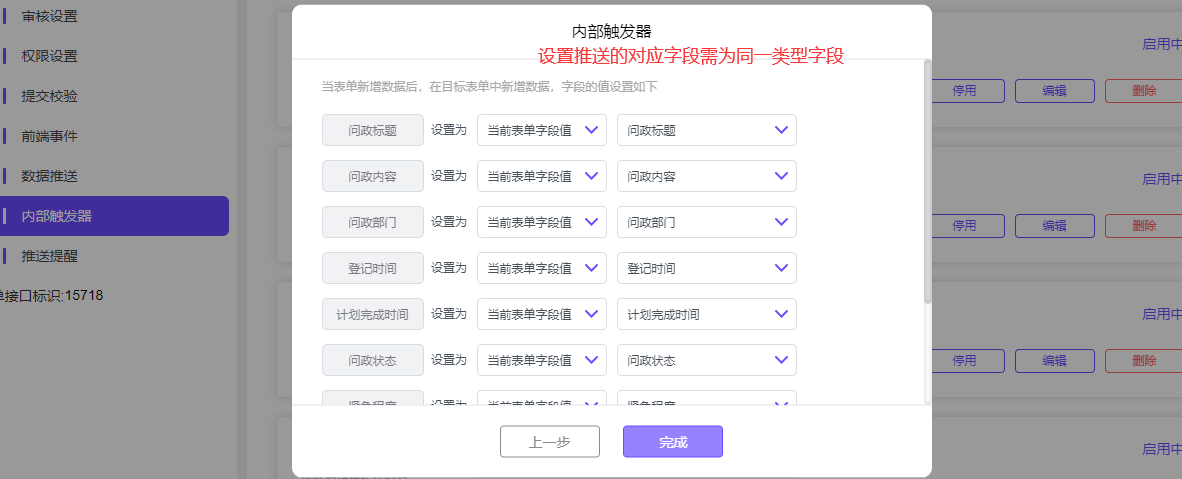This screenshot has height=479, width=1182.
Task: Select 数据推送 in the sidebar
Action: [50, 176]
